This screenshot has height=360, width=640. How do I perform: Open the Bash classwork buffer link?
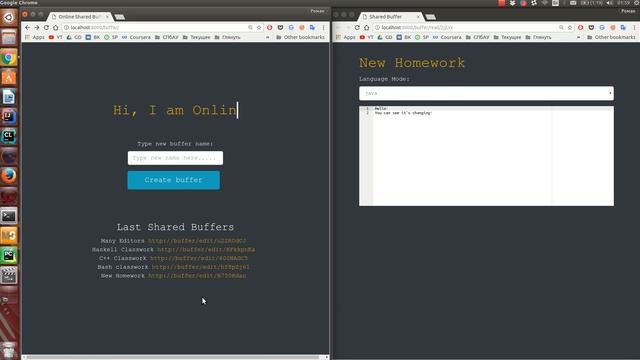pos(200,267)
